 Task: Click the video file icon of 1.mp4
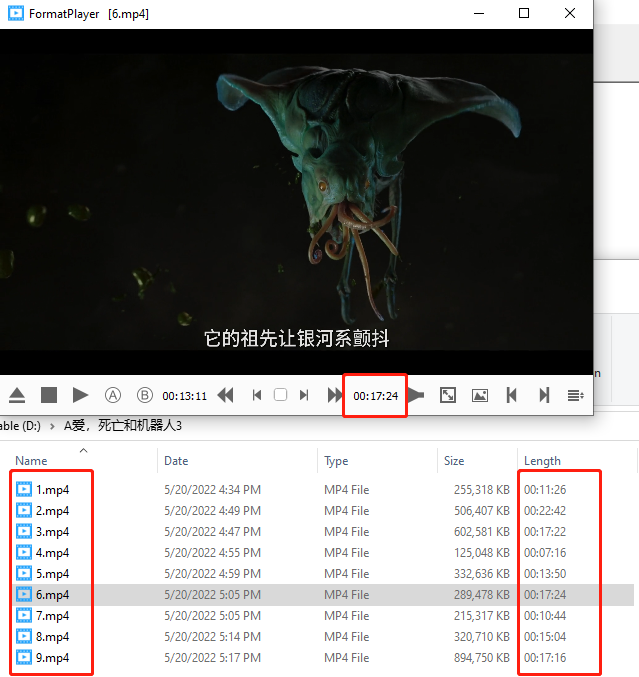(24, 489)
